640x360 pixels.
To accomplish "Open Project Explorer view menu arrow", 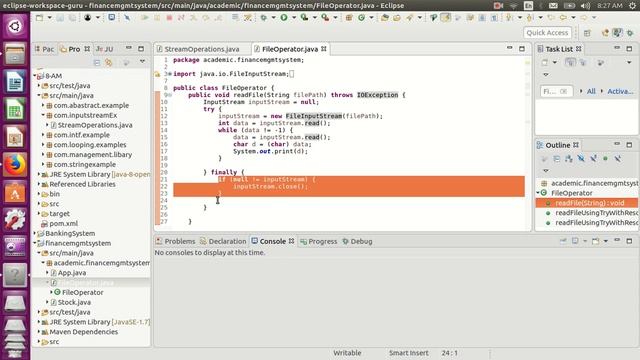I will (142, 62).
